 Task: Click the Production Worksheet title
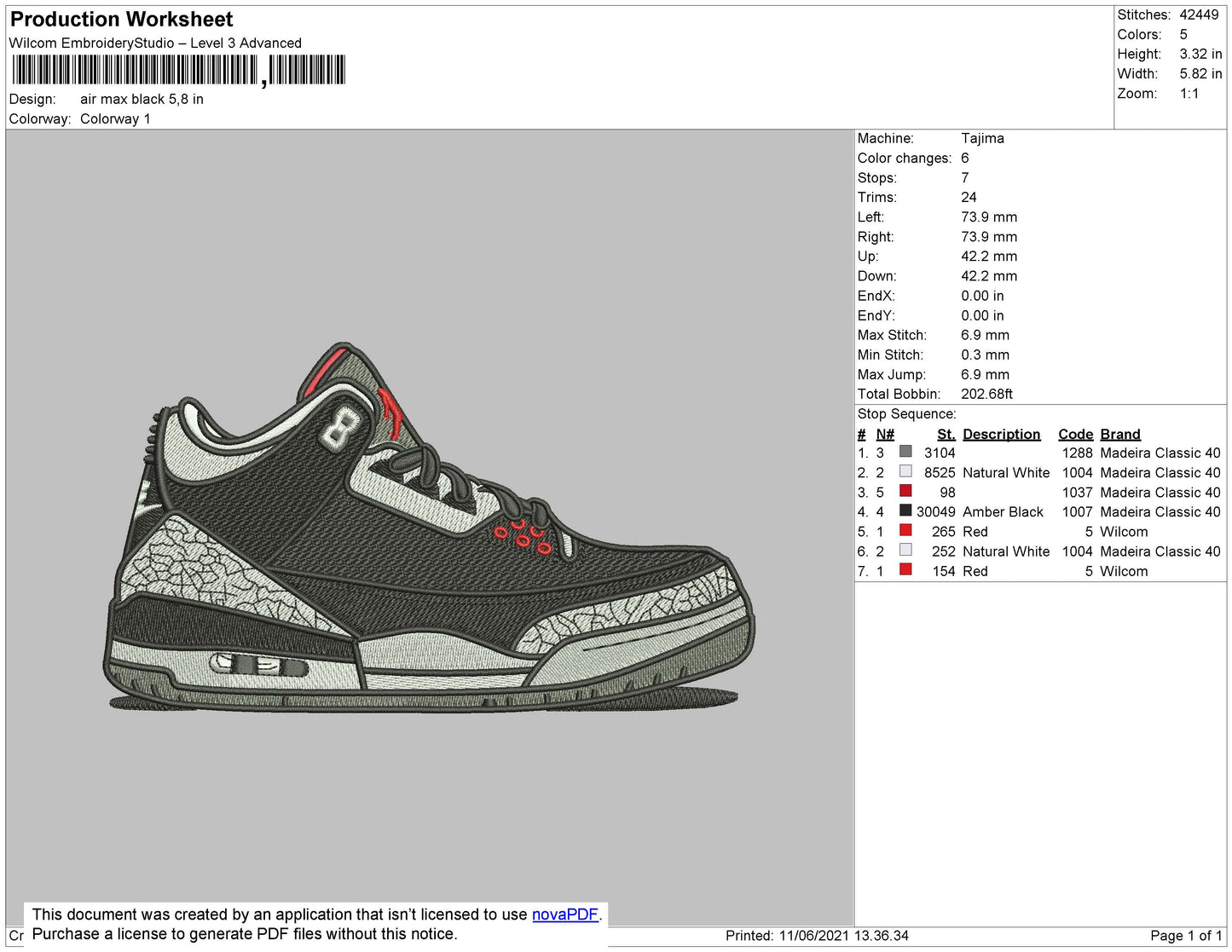[x=121, y=19]
